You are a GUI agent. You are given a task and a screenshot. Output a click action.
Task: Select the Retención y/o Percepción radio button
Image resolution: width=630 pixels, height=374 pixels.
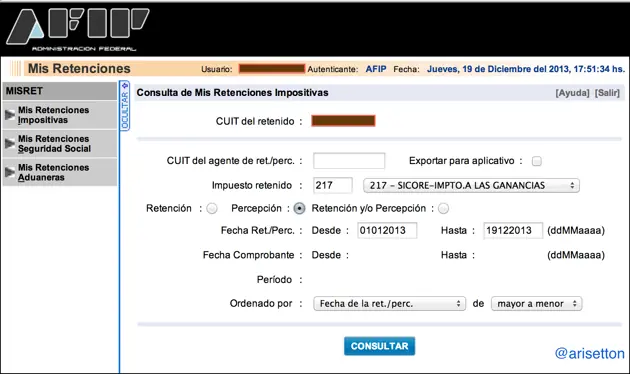pos(443,208)
